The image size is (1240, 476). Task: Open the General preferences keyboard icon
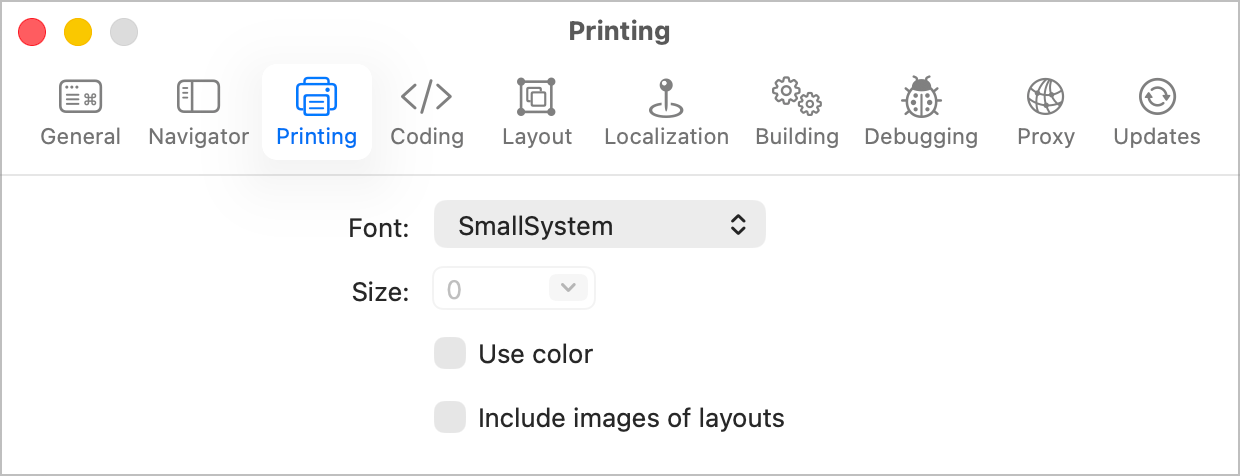click(x=80, y=97)
